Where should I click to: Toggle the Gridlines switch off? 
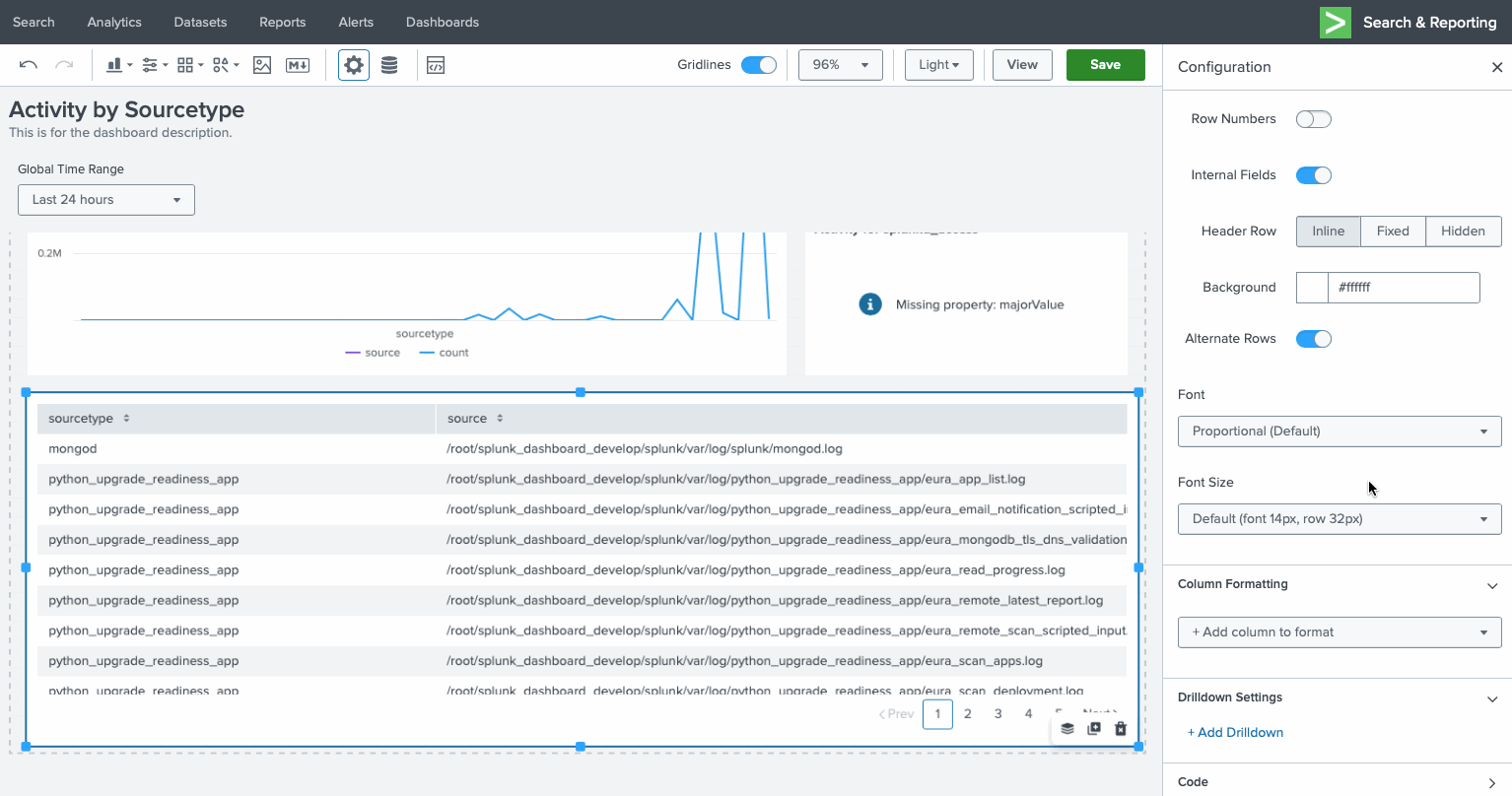[x=758, y=65]
